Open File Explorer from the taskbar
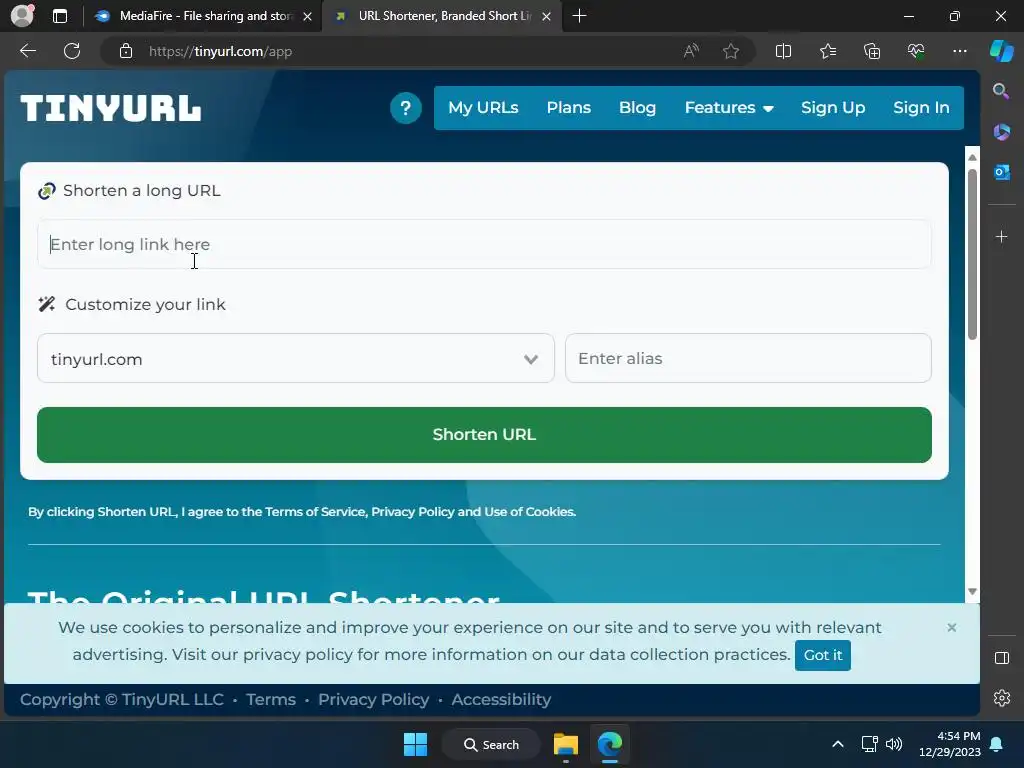This screenshot has width=1024, height=768. click(x=566, y=744)
